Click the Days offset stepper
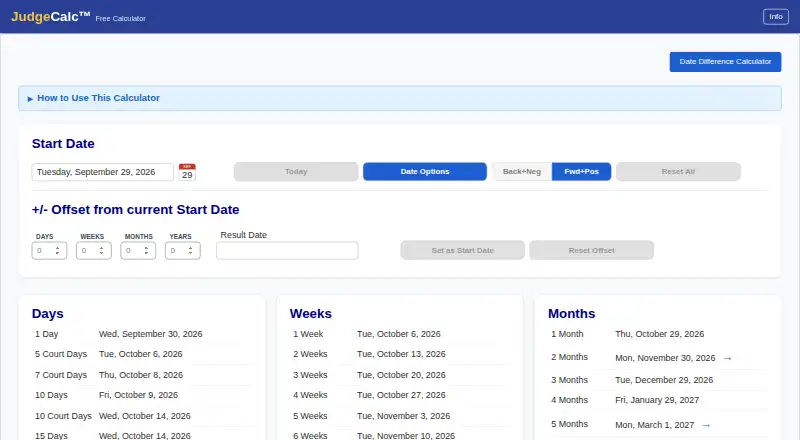This screenshot has width=800, height=440. 49,251
